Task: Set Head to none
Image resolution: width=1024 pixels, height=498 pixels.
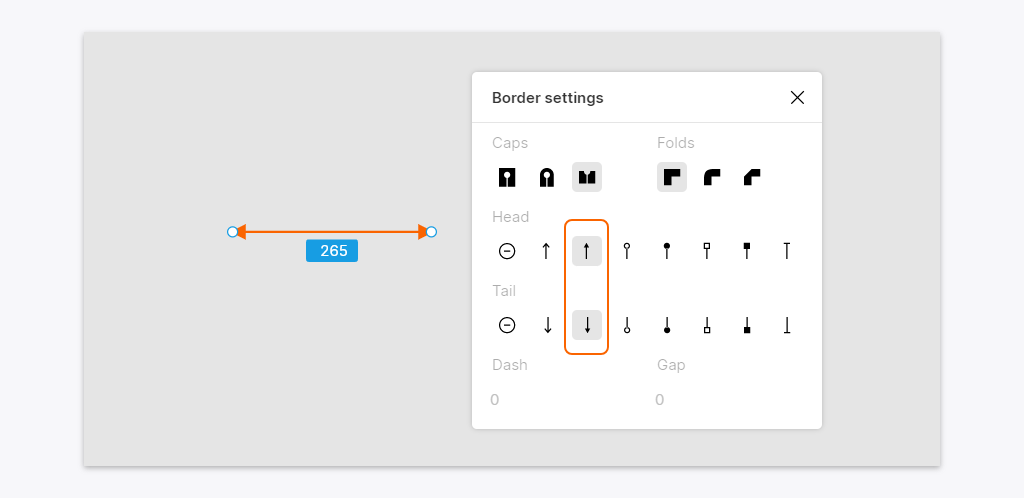Action: (507, 251)
